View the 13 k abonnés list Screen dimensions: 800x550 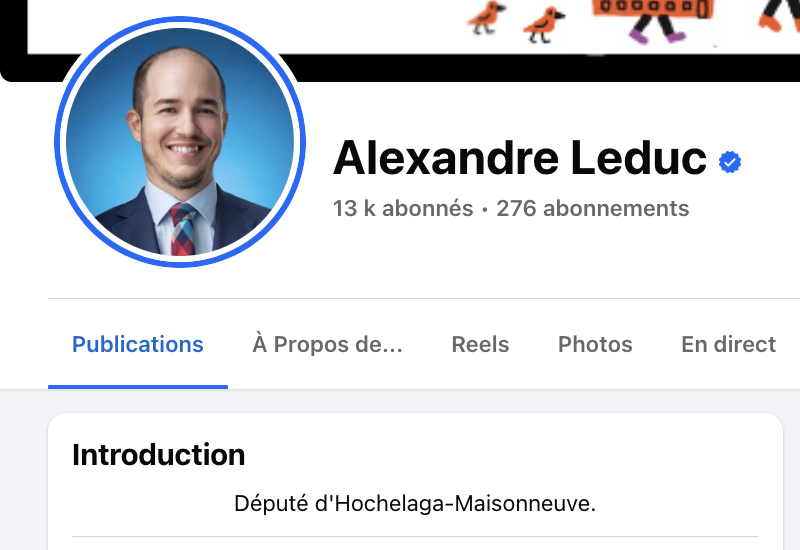tap(403, 208)
